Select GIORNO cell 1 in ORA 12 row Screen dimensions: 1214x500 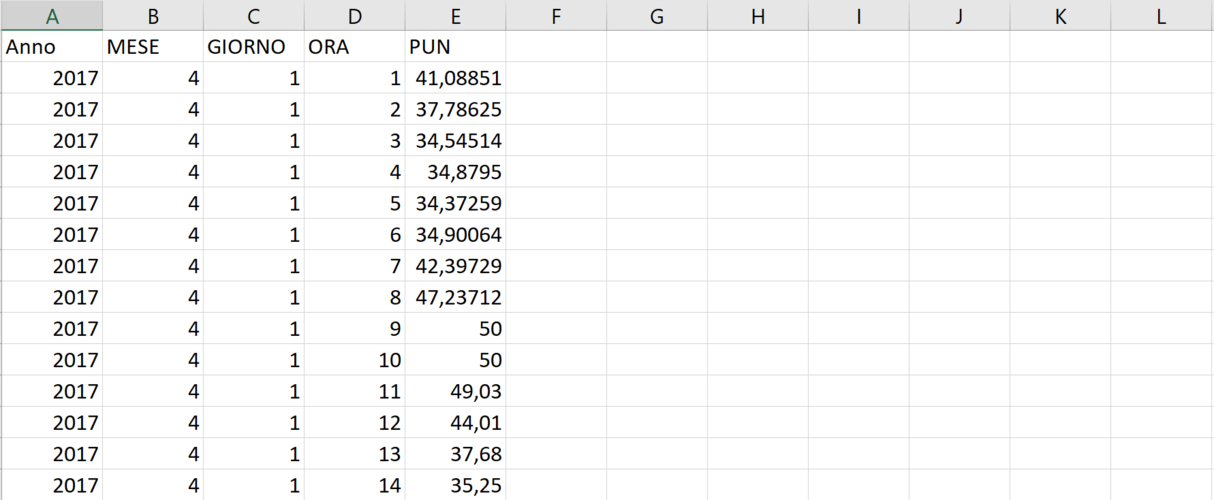tap(254, 423)
